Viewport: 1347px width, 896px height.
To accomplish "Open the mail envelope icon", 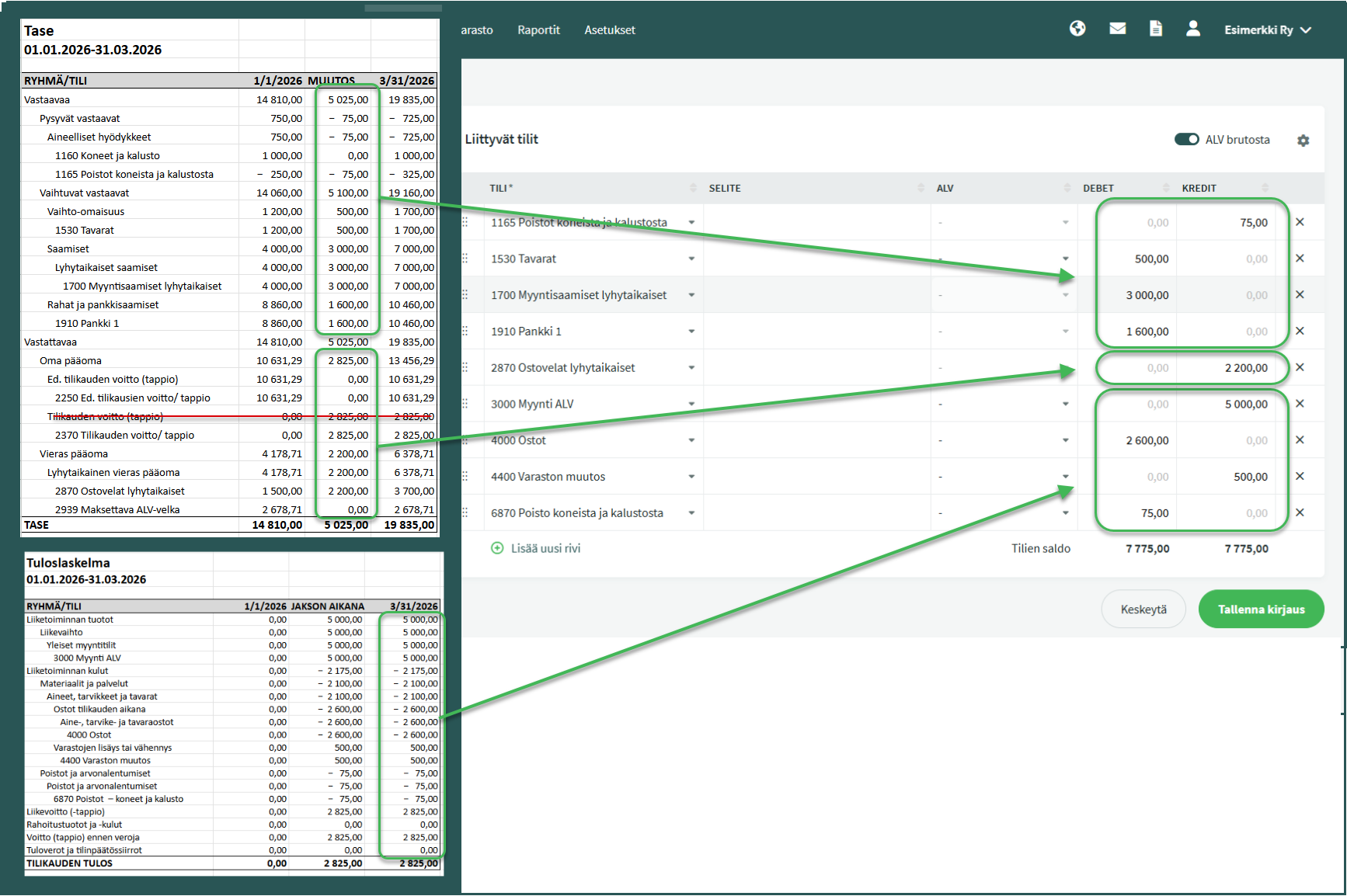I will pos(1117,29).
